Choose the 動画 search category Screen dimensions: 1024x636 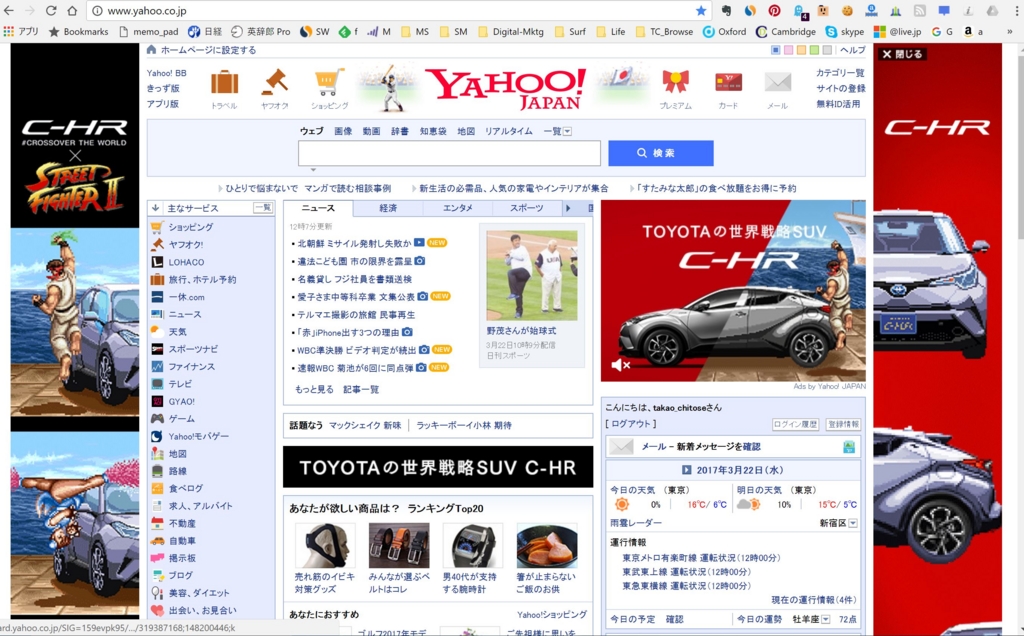click(x=371, y=131)
